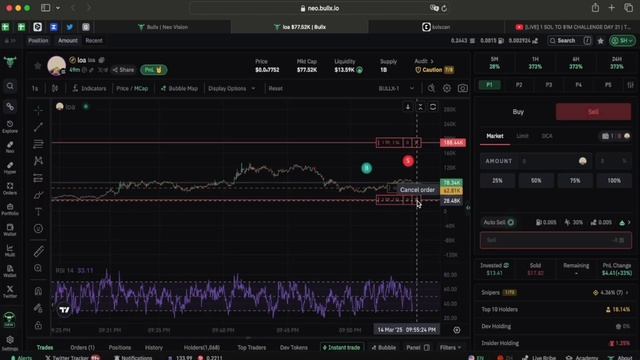Click the Share button
Viewport: 640px width, 360px height.
click(123, 70)
